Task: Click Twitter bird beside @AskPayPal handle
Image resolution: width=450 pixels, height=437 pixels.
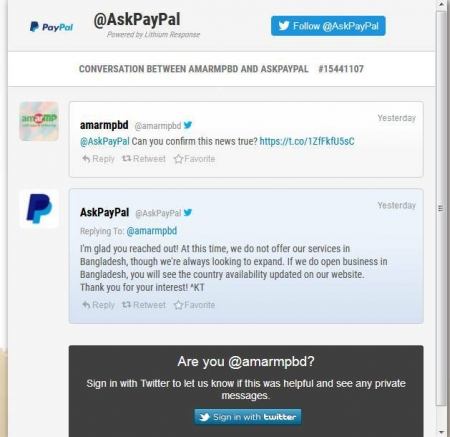Action: (x=188, y=212)
